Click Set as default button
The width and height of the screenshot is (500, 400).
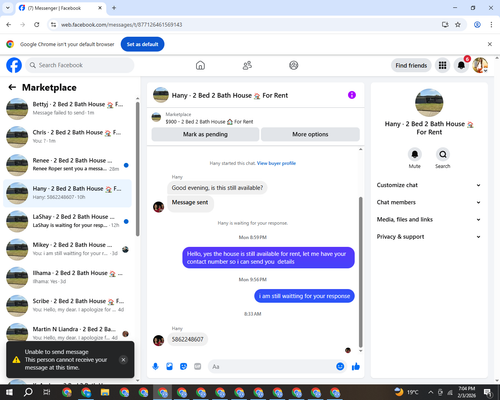142,44
